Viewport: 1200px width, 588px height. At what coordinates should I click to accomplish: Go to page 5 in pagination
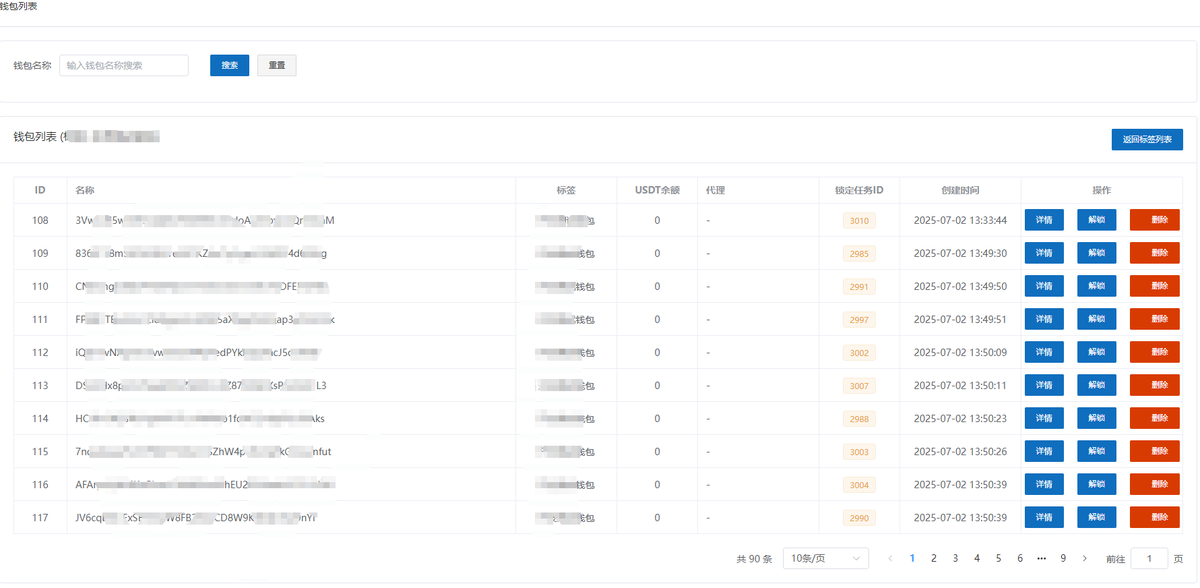click(x=998, y=558)
